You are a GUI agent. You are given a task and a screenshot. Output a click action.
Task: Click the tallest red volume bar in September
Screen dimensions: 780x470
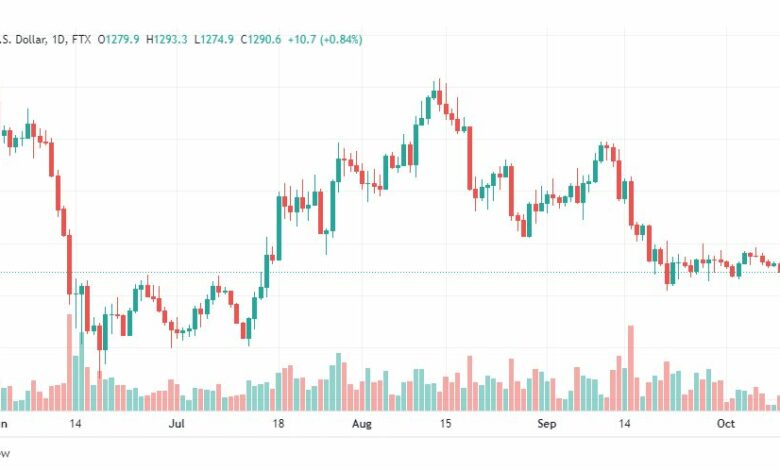click(x=631, y=368)
